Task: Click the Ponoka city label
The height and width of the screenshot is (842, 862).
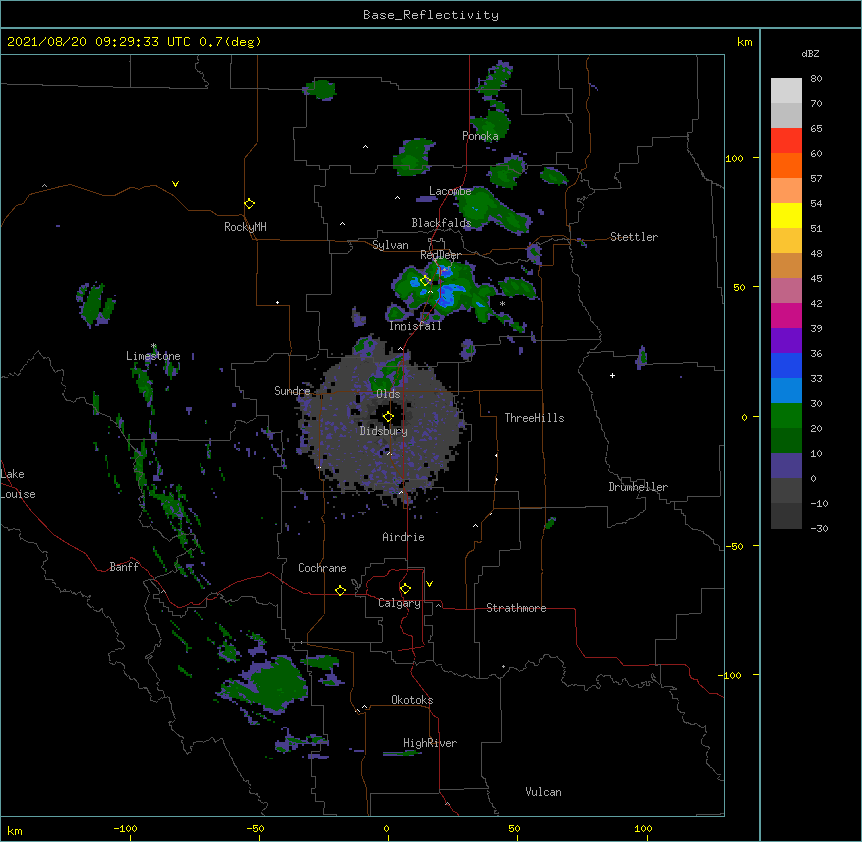Action: (x=480, y=136)
